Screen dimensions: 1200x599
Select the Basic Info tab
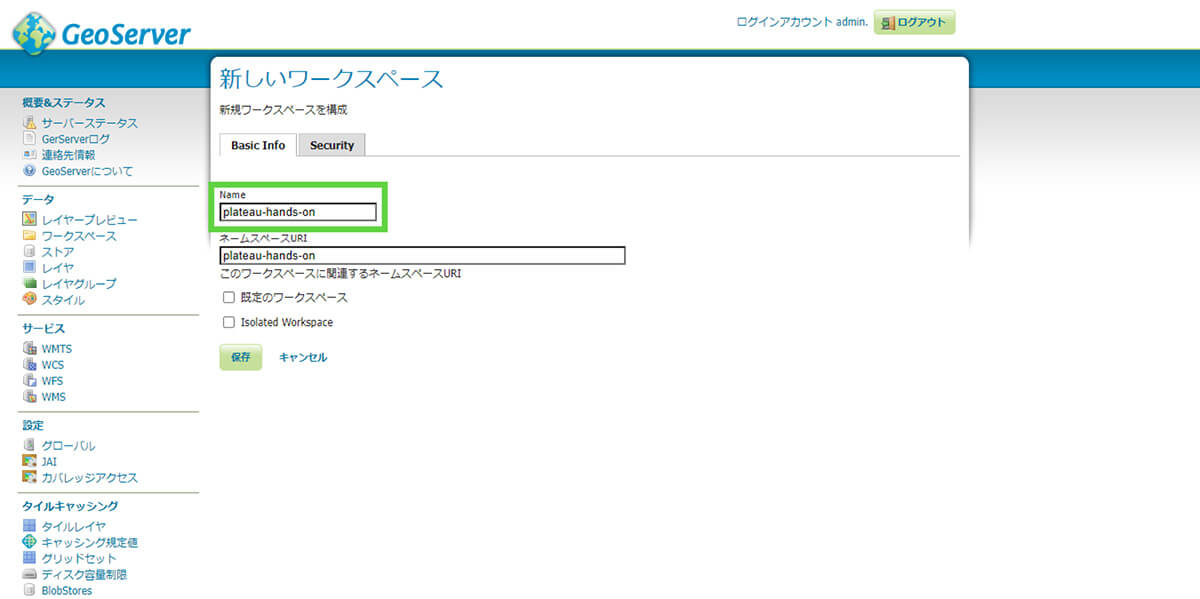(x=258, y=145)
